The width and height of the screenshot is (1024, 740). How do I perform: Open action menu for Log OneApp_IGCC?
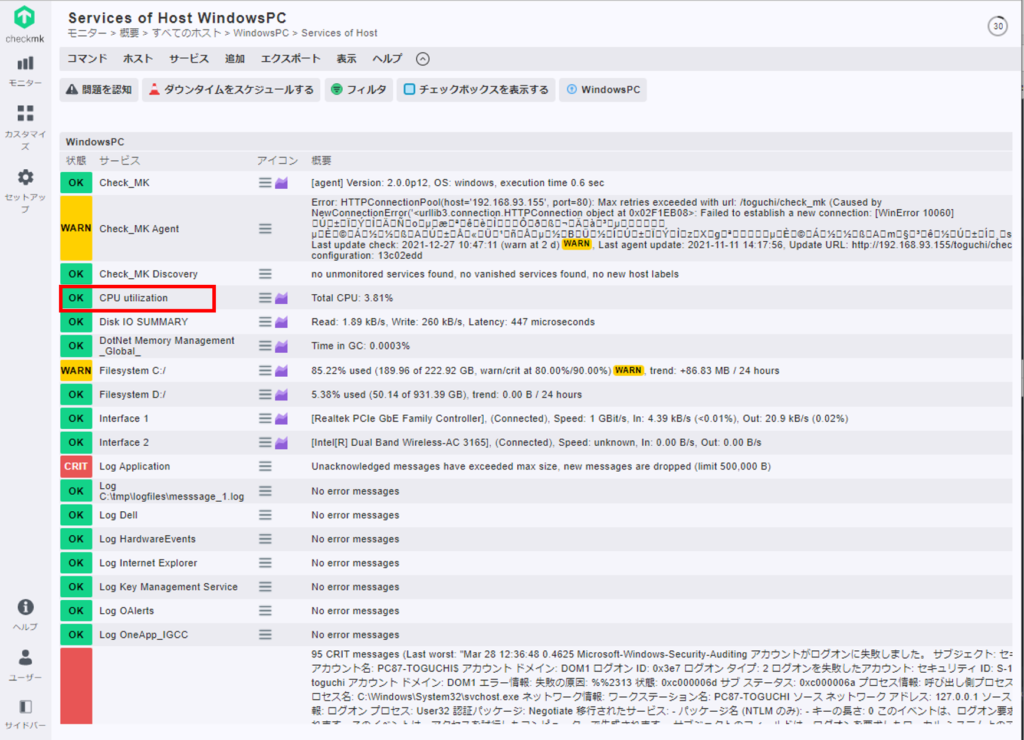[x=264, y=634]
